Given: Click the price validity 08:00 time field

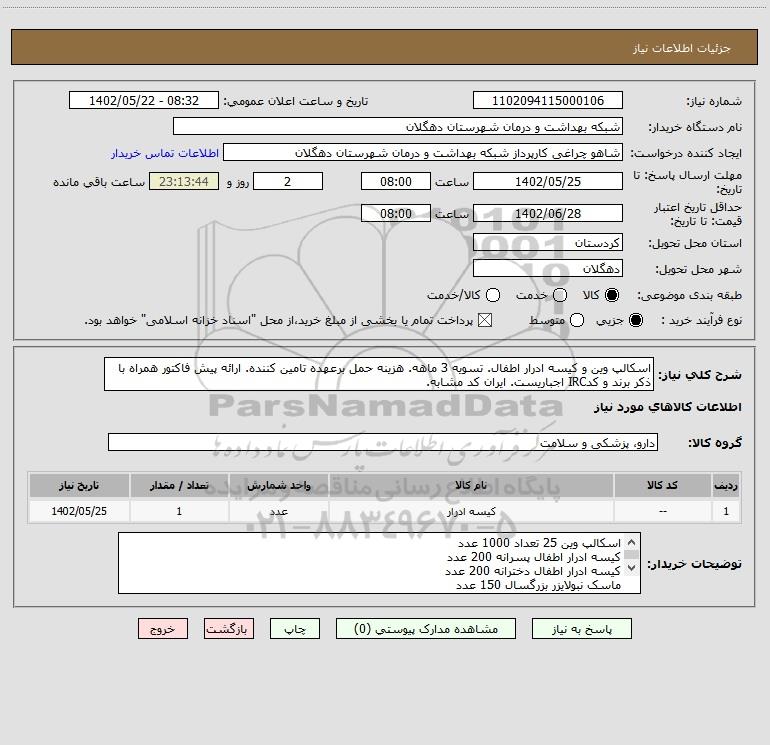Looking at the screenshot, I should (x=396, y=213).
